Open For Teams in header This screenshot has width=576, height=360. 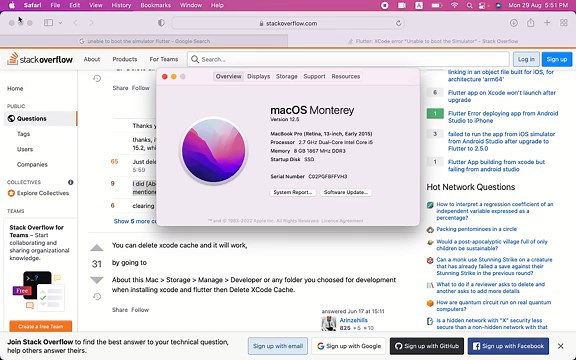(163, 59)
